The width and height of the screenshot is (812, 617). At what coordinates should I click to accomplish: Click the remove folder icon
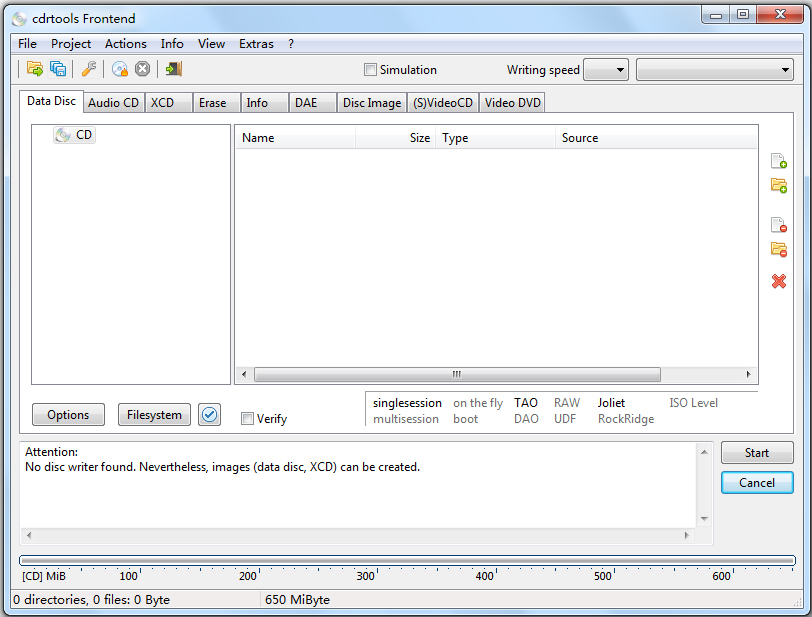(x=778, y=249)
